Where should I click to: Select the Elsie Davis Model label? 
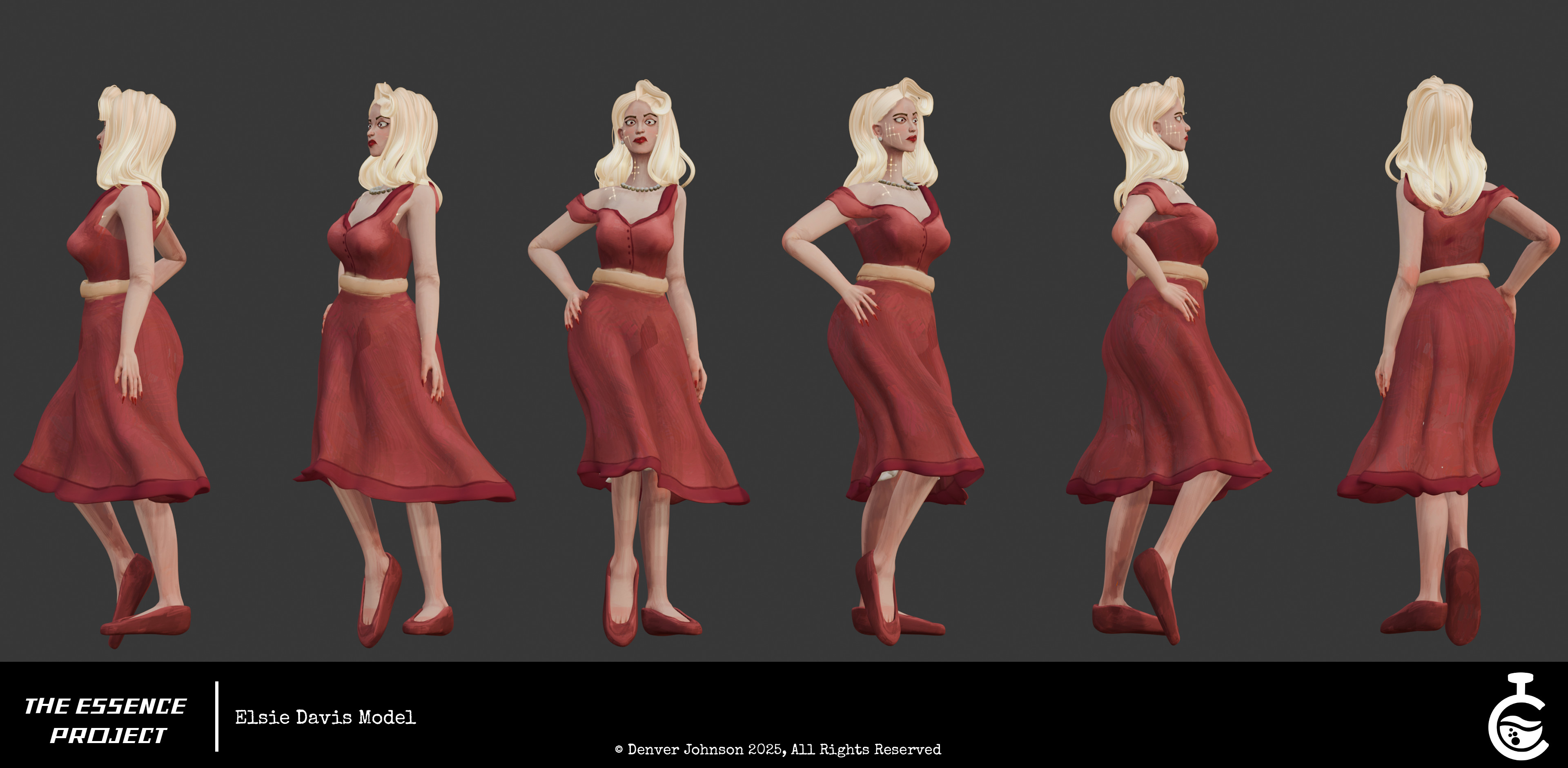(325, 717)
